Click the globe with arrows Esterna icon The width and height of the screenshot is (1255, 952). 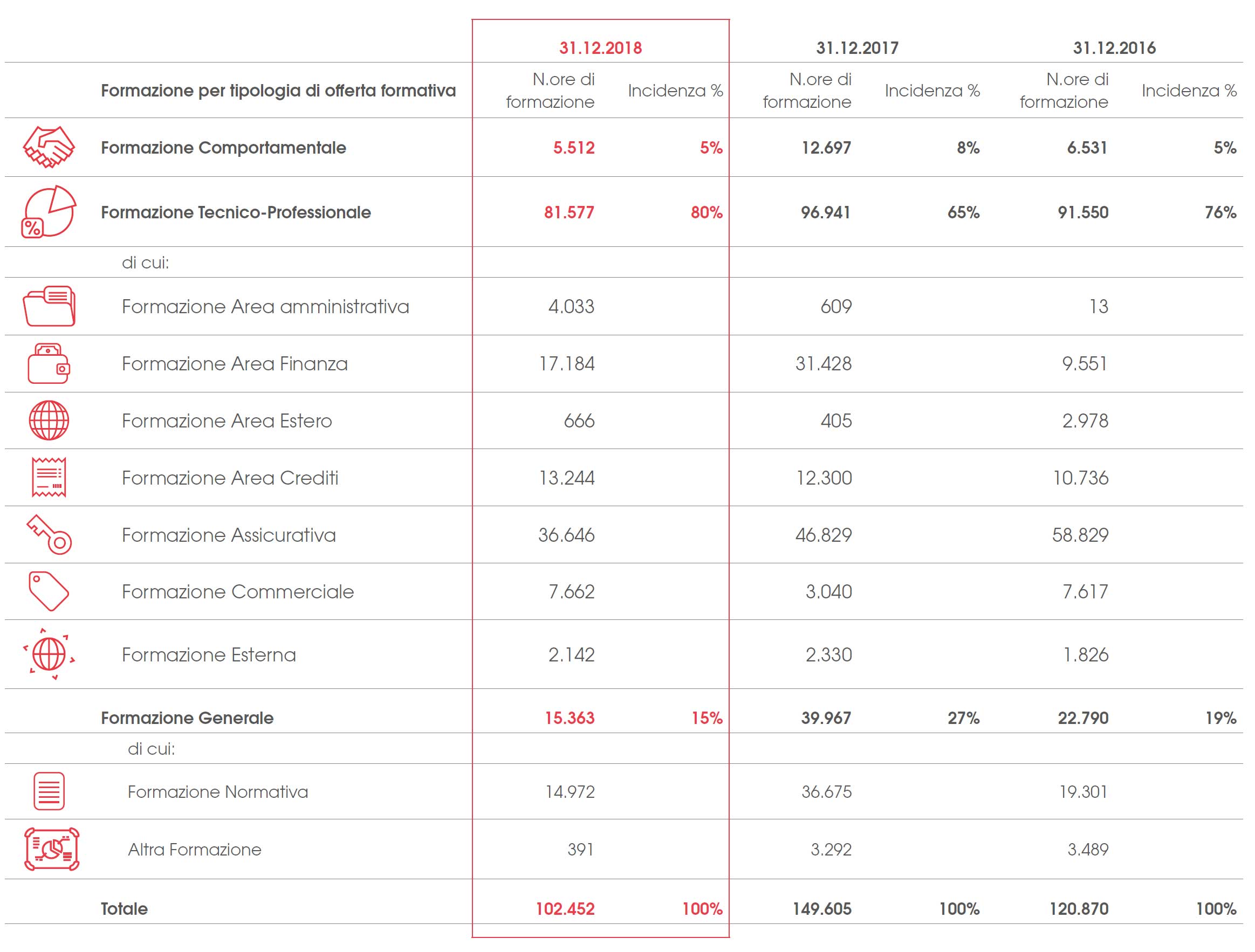pyautogui.click(x=49, y=654)
